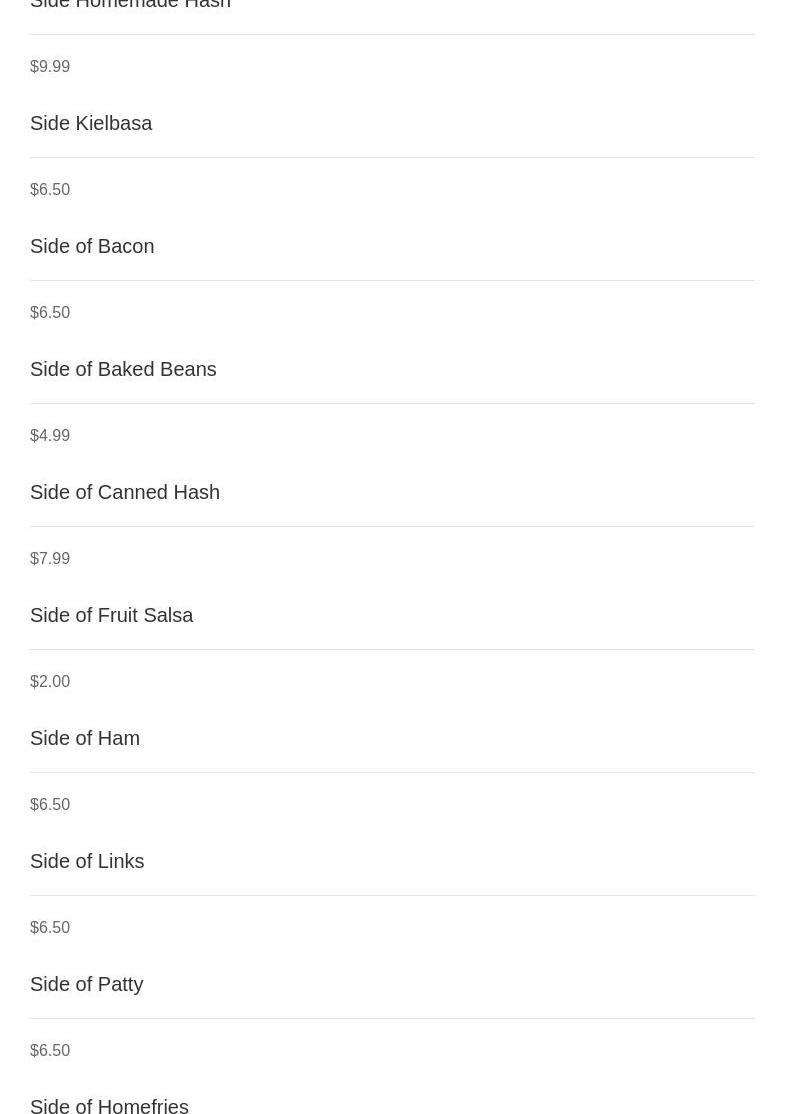
Task: Click the $9.99 price above Side Kielbasa
Action: pos(50,66)
